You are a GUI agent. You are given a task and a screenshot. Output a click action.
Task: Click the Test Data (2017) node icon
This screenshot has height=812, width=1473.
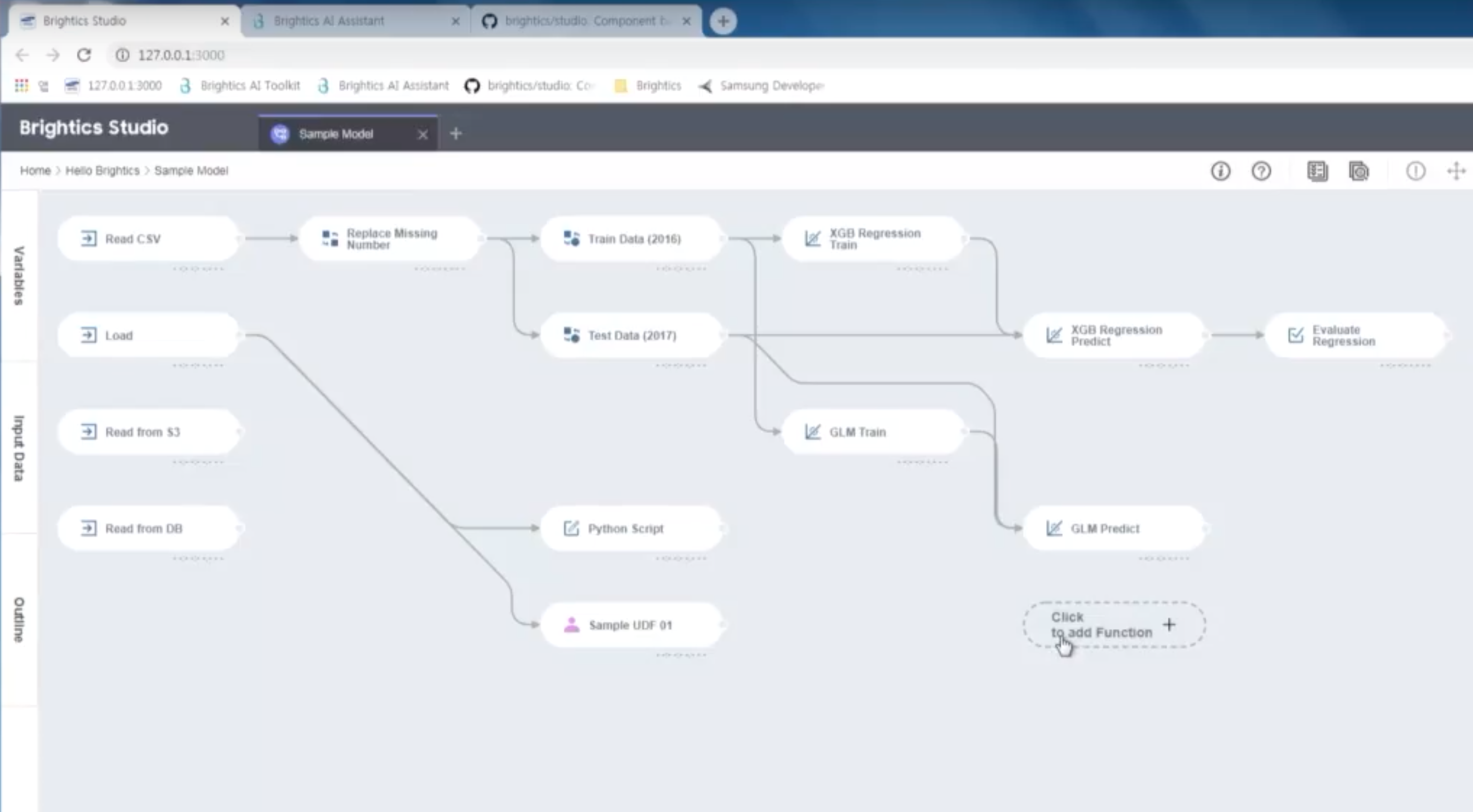tap(571, 335)
